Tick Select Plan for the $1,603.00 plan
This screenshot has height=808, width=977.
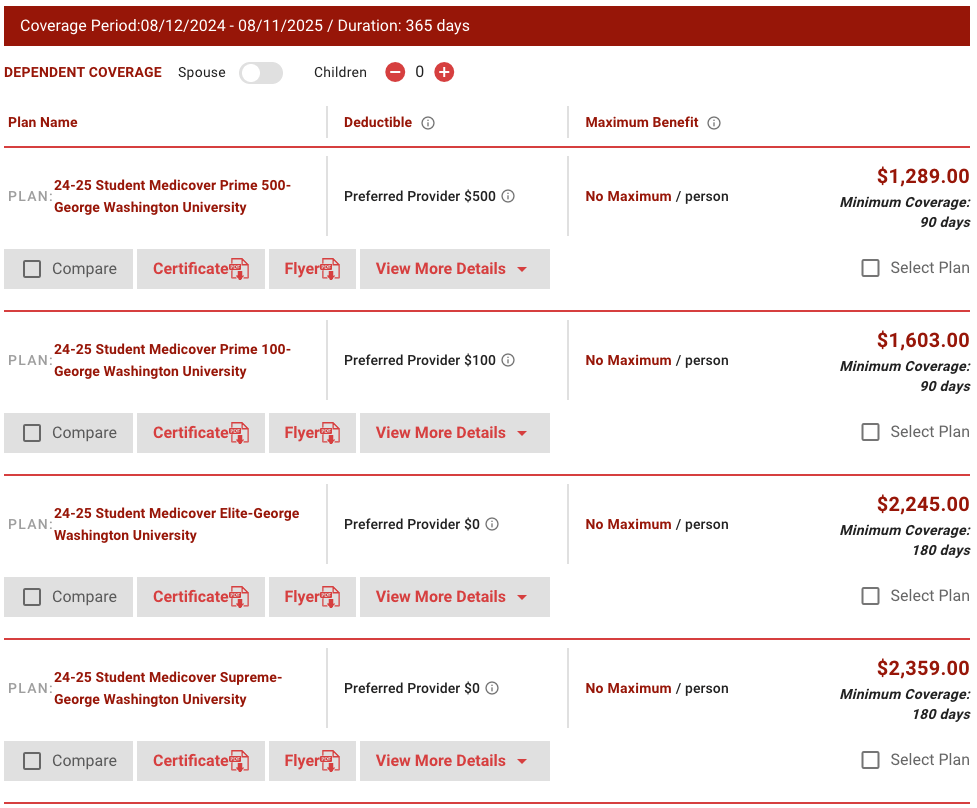870,432
